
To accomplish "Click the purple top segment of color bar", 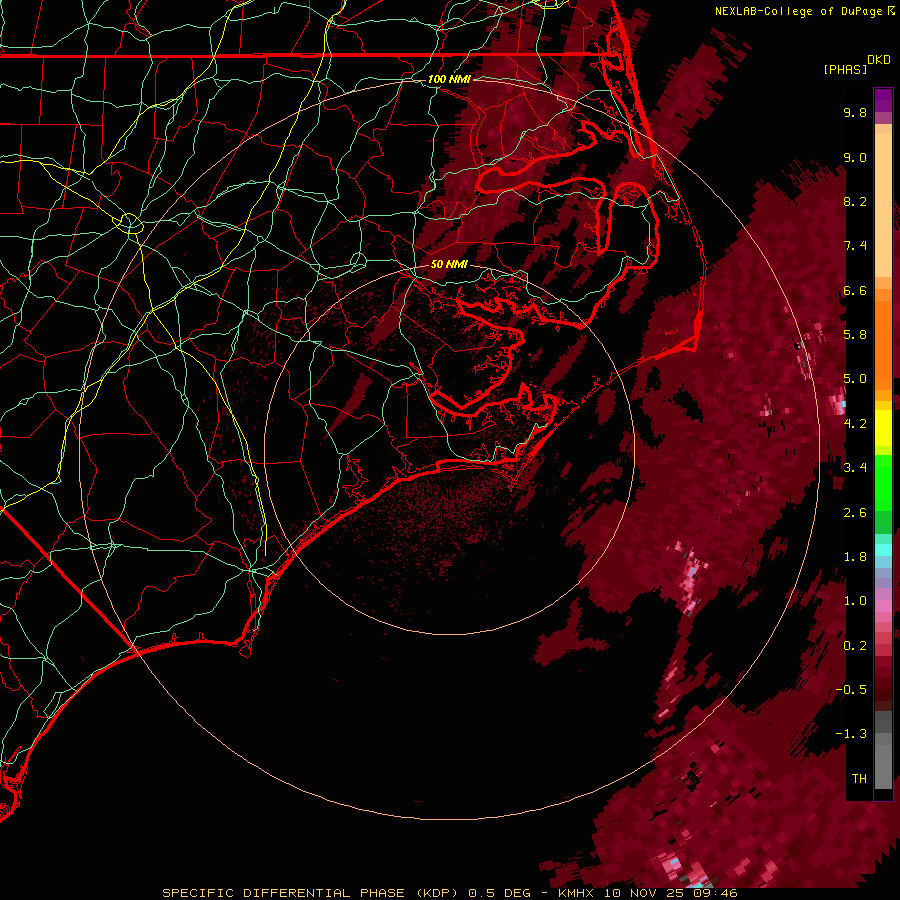I will tap(883, 100).
